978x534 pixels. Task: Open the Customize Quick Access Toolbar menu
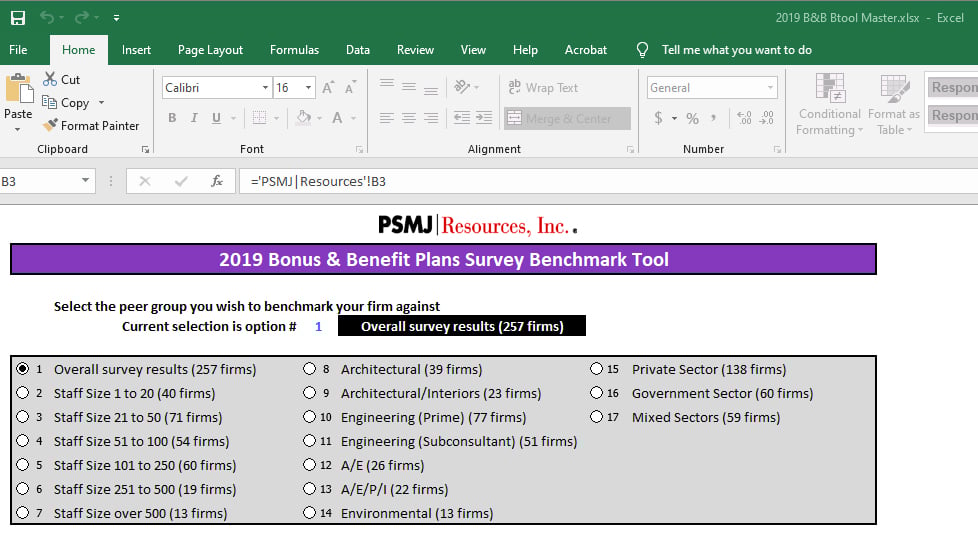(x=116, y=18)
